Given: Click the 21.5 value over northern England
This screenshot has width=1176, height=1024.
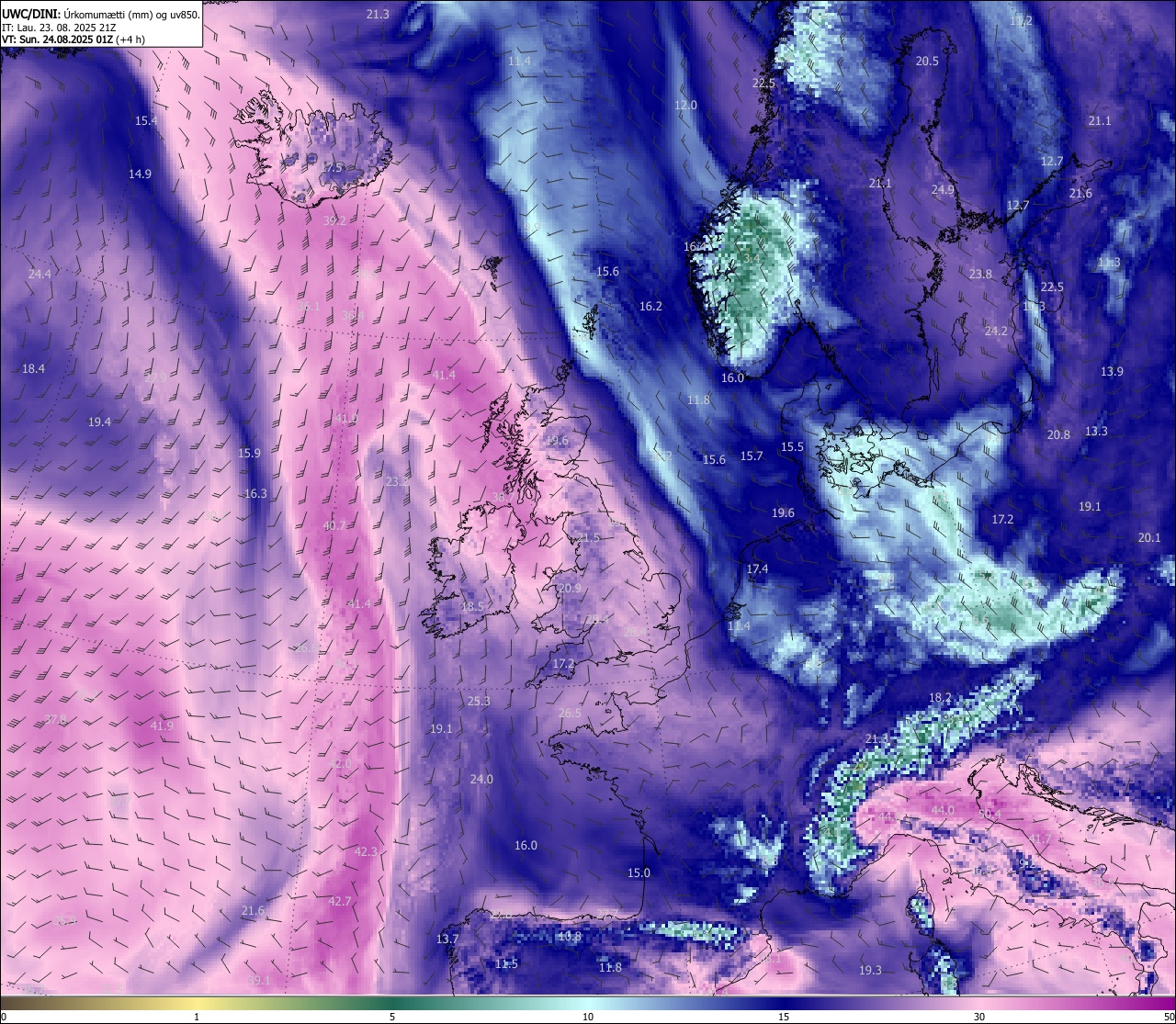Looking at the screenshot, I should click(588, 537).
